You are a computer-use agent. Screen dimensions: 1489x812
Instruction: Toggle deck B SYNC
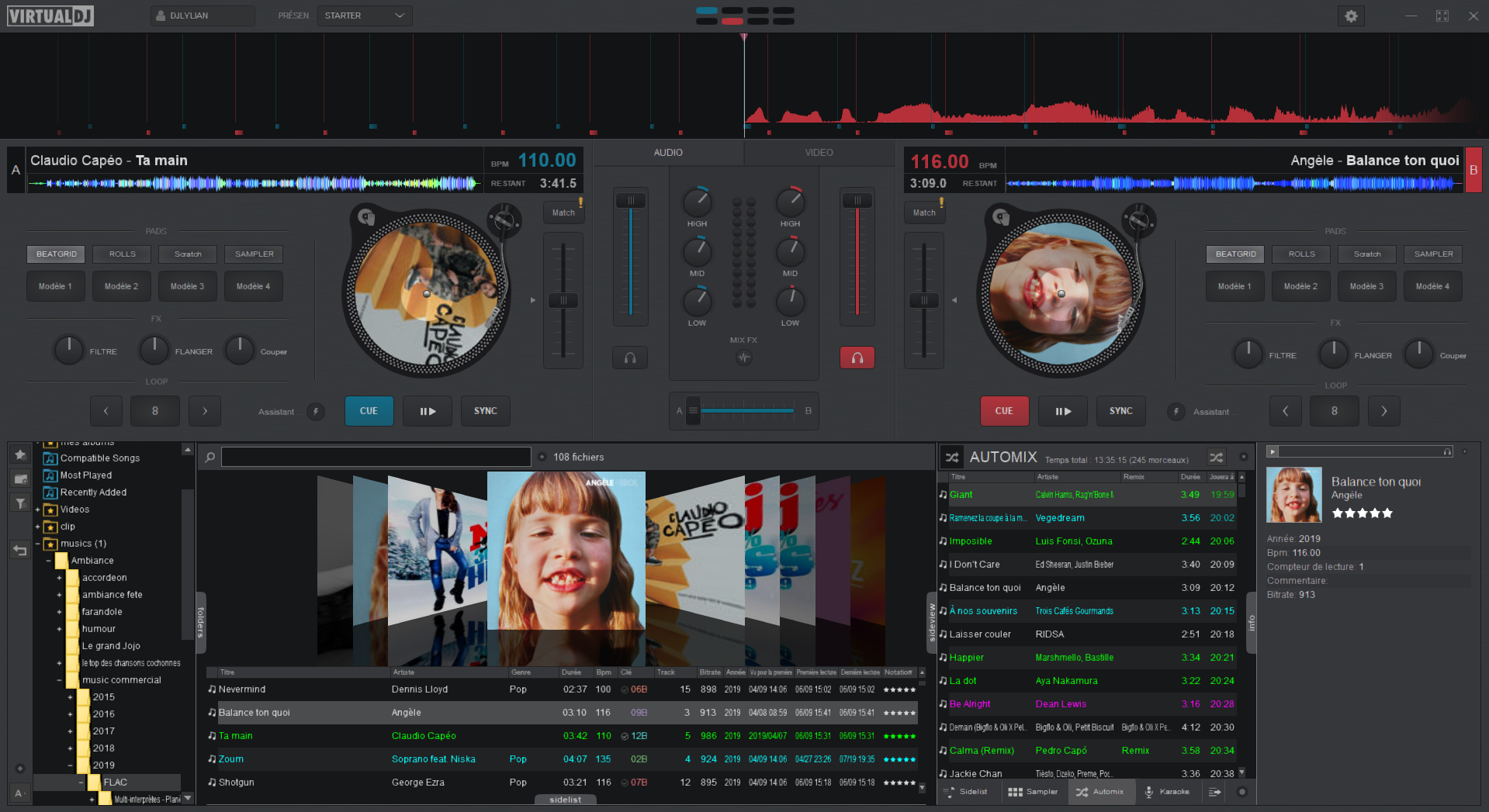tap(1121, 411)
